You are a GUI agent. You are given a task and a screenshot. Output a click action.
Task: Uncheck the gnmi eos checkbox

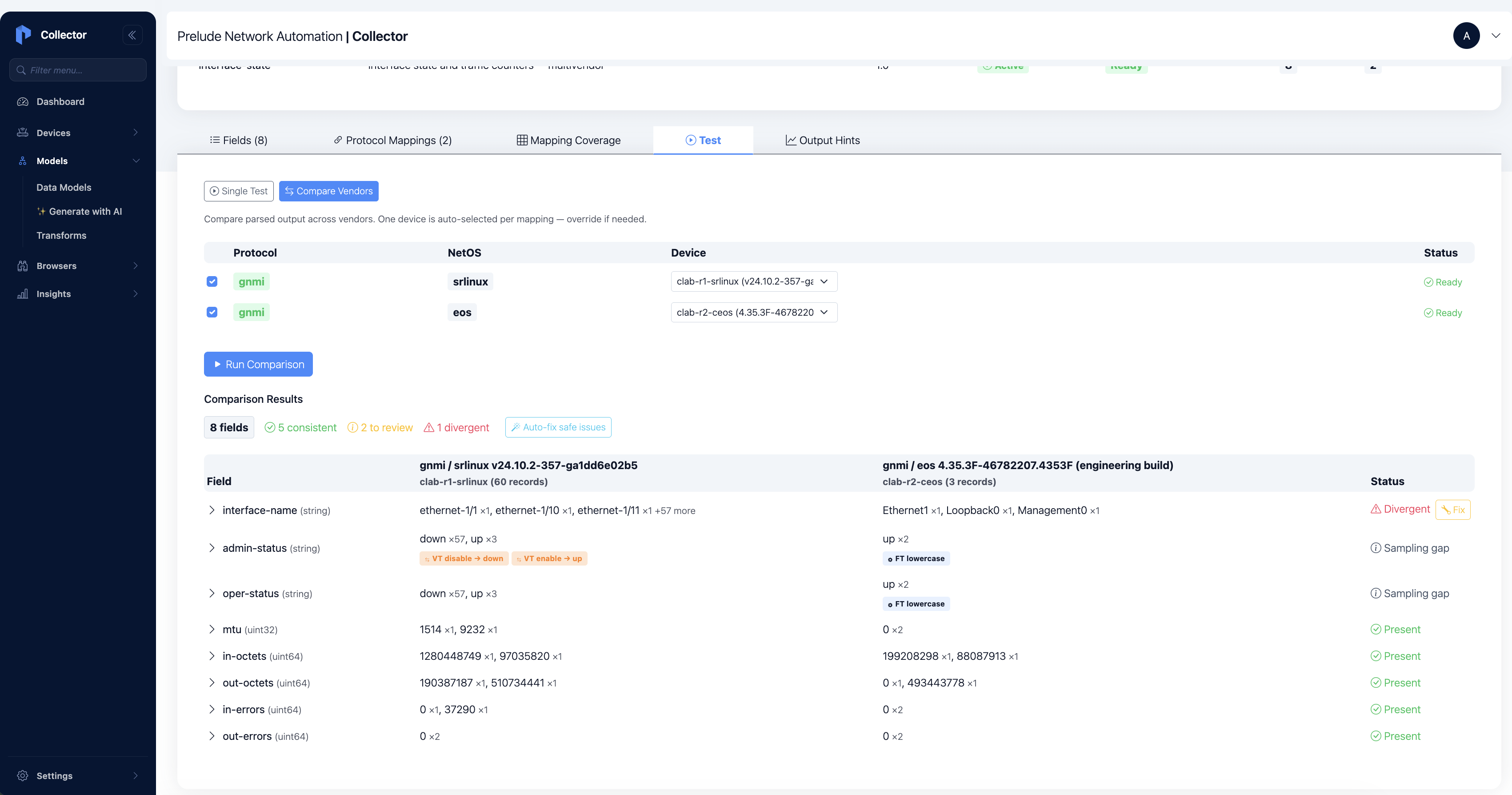pyautogui.click(x=212, y=313)
